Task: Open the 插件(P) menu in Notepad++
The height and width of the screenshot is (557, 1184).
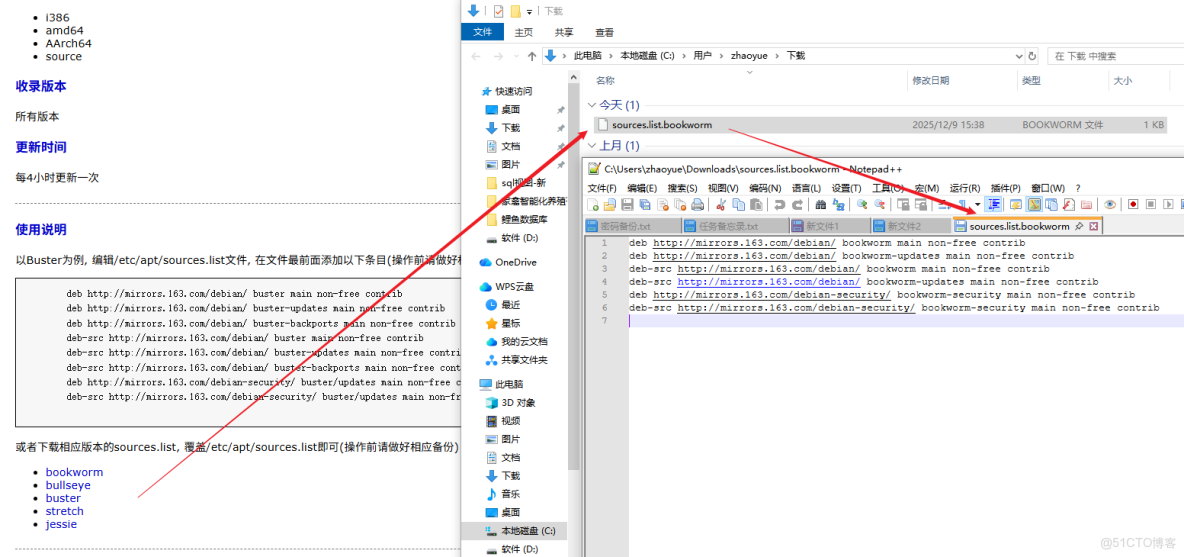Action: (1006, 187)
